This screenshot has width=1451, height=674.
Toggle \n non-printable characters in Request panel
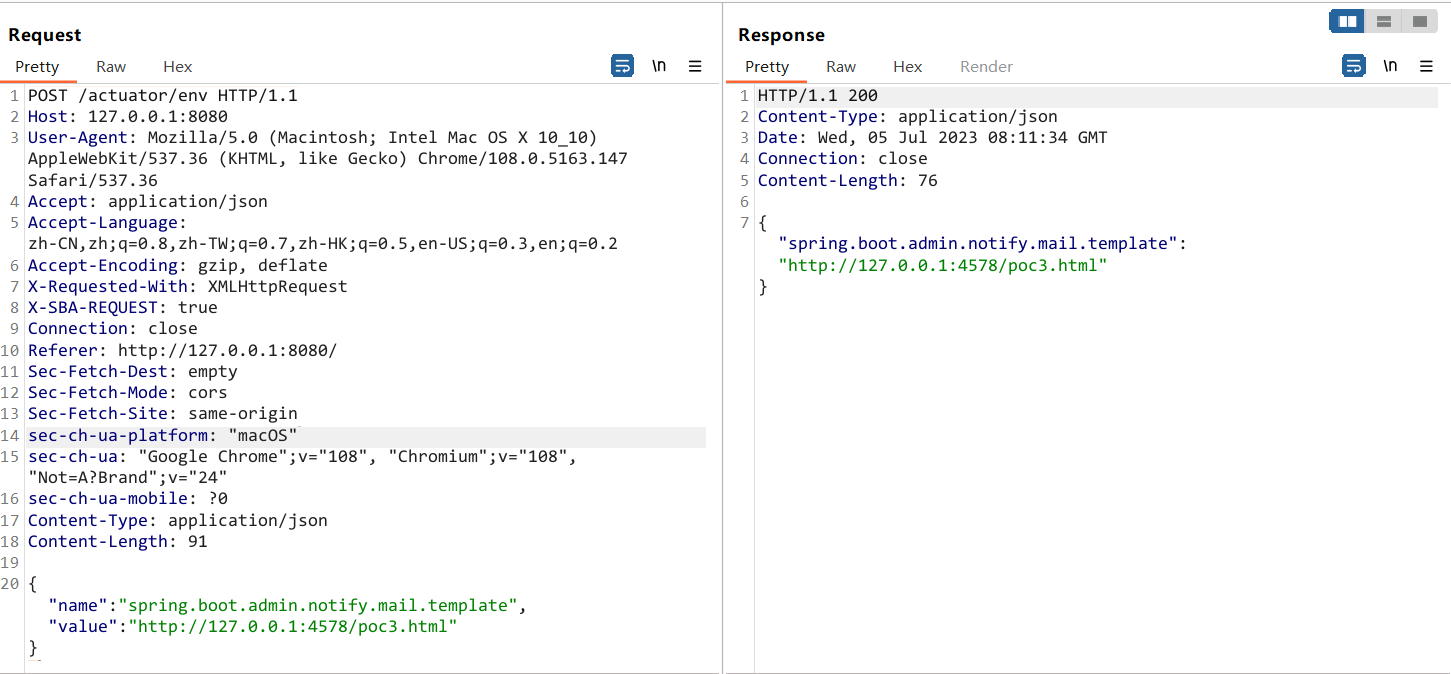click(659, 66)
